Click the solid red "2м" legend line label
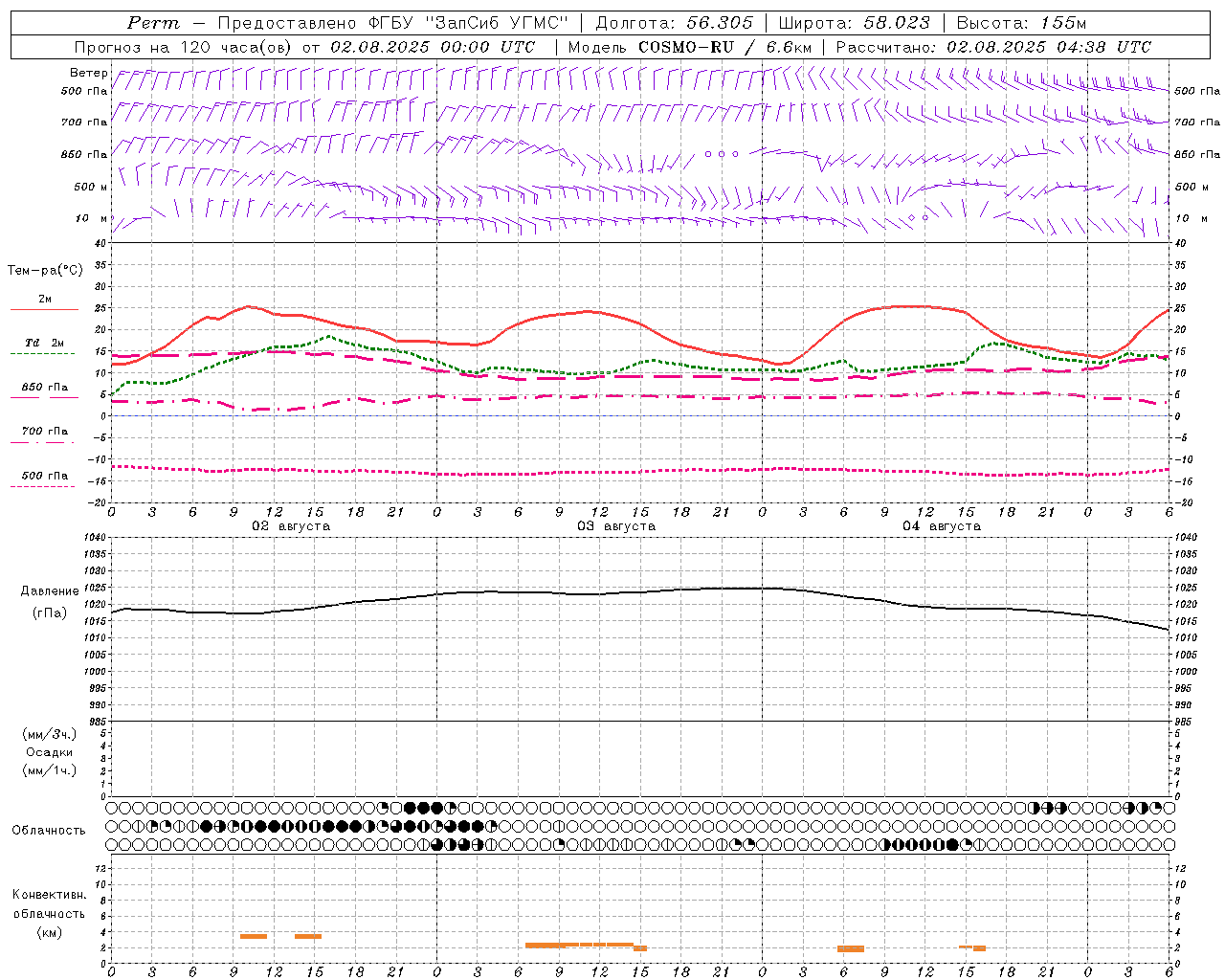This screenshot has width=1225, height=980. click(45, 300)
